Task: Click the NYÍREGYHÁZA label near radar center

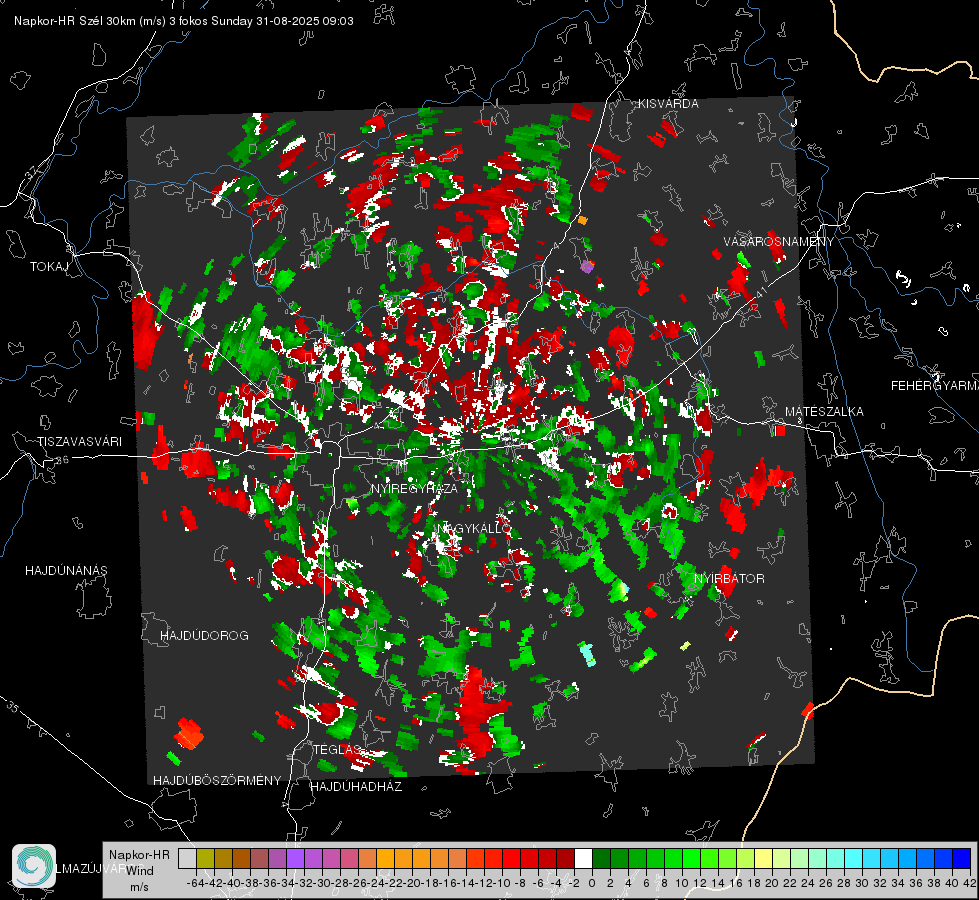Action: pyautogui.click(x=414, y=488)
